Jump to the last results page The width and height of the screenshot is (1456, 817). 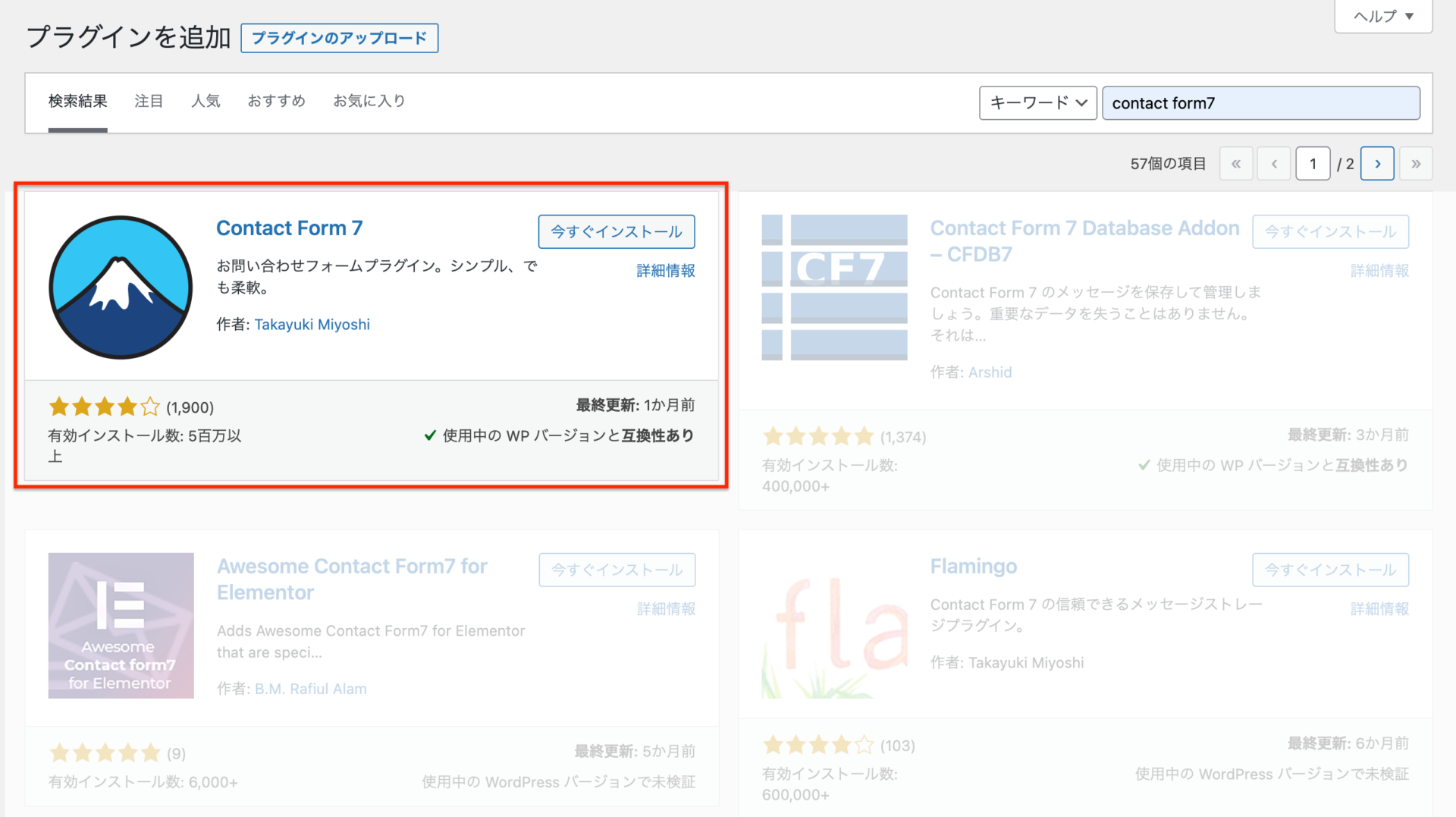1416,163
